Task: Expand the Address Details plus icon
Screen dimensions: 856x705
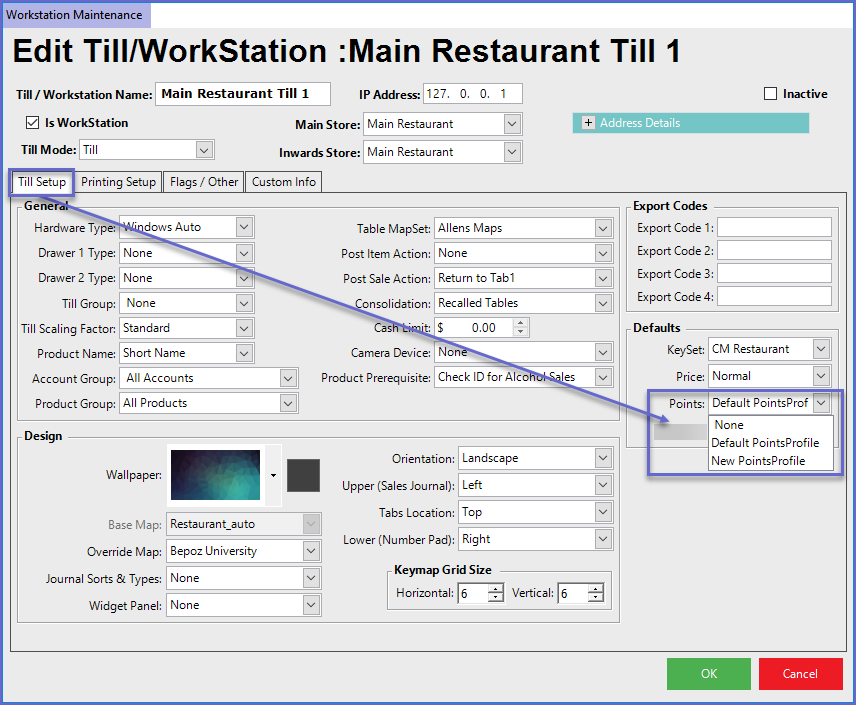Action: (x=588, y=123)
